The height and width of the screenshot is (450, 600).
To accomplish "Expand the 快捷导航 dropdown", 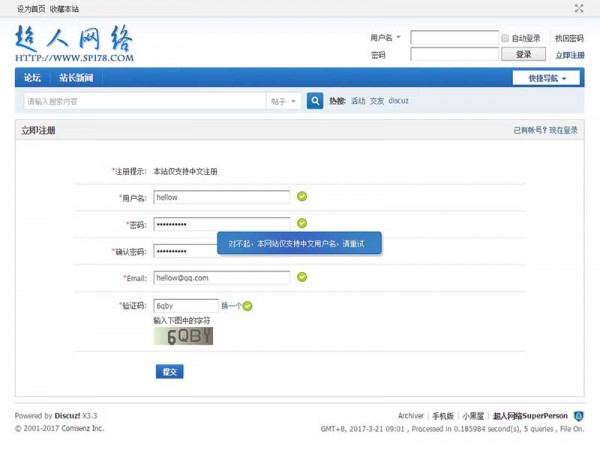I will click(546, 78).
